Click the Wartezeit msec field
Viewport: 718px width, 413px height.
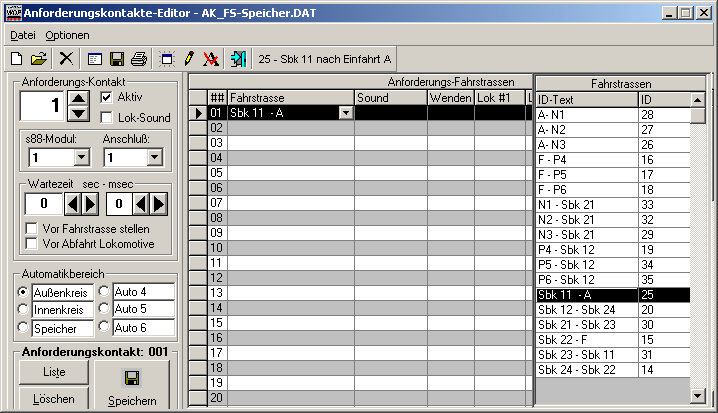click(119, 204)
